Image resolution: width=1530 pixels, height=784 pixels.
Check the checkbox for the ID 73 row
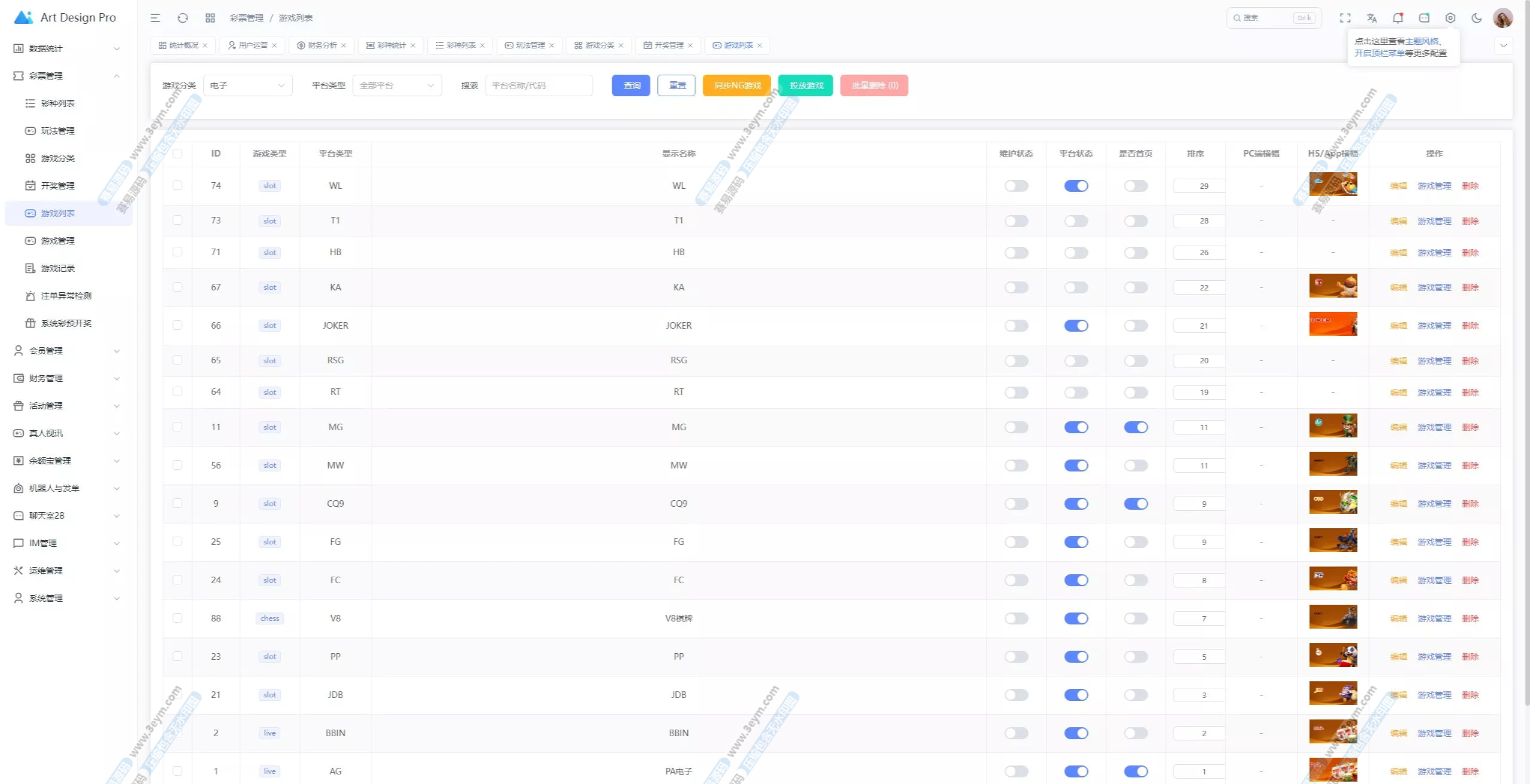(178, 220)
